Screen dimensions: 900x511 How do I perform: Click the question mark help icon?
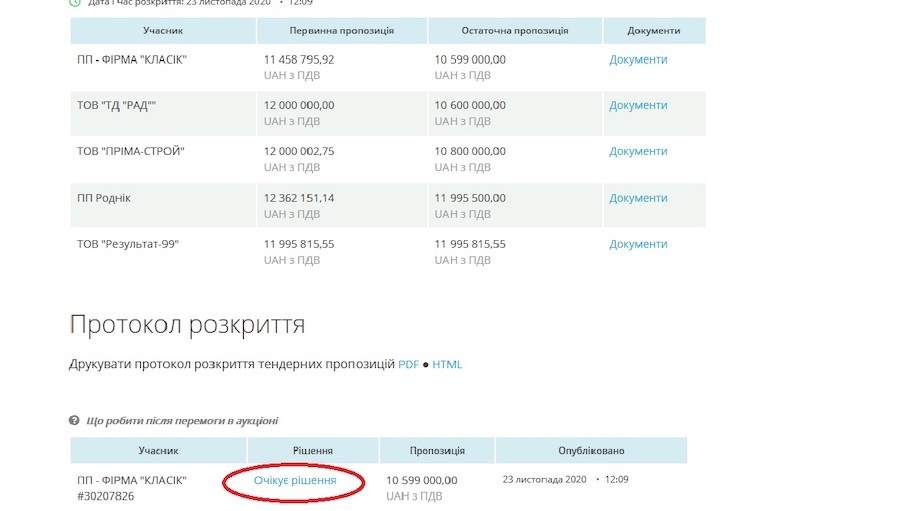(x=74, y=420)
